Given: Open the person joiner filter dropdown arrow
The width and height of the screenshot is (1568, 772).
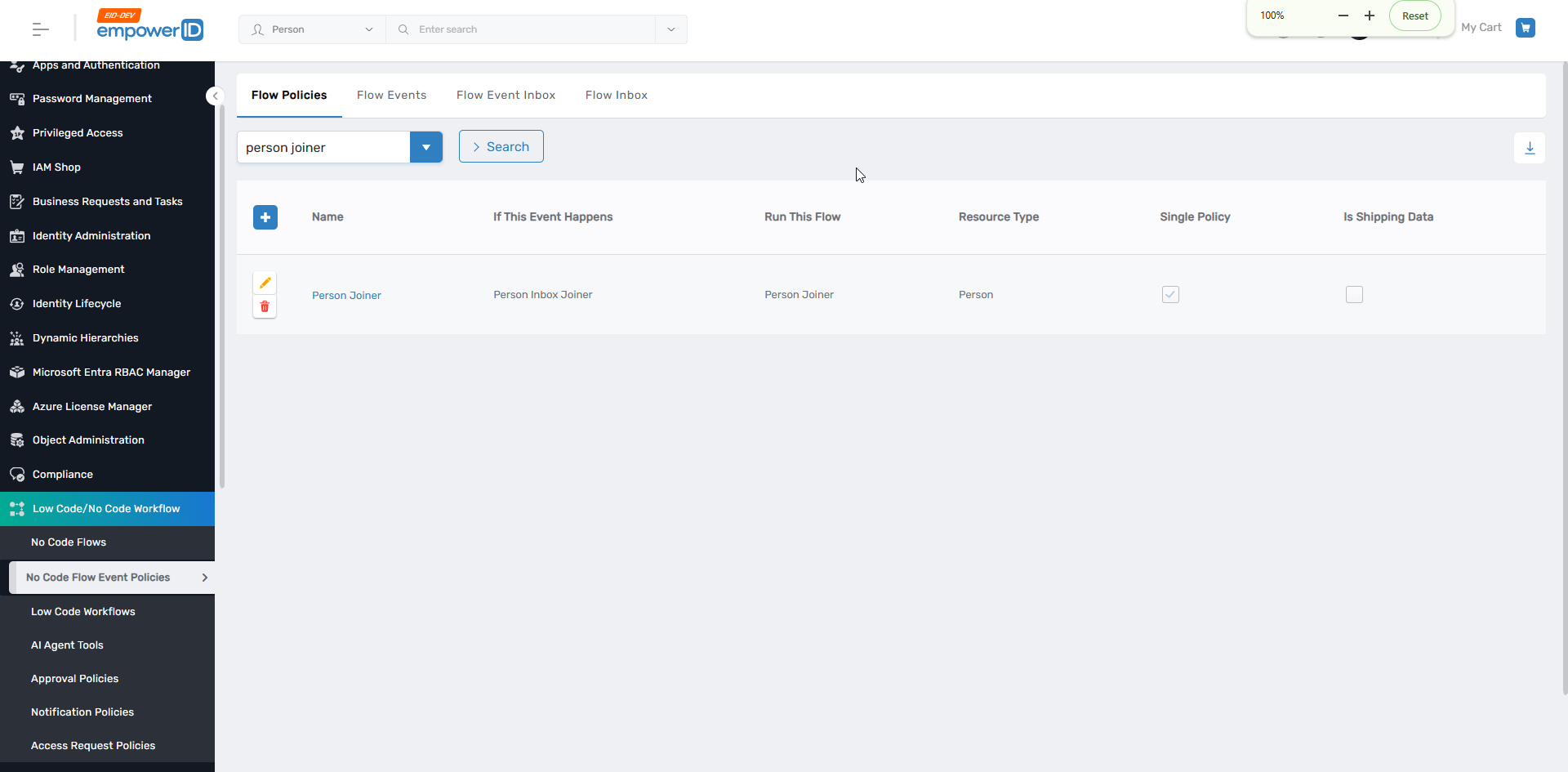Looking at the screenshot, I should click(x=426, y=147).
